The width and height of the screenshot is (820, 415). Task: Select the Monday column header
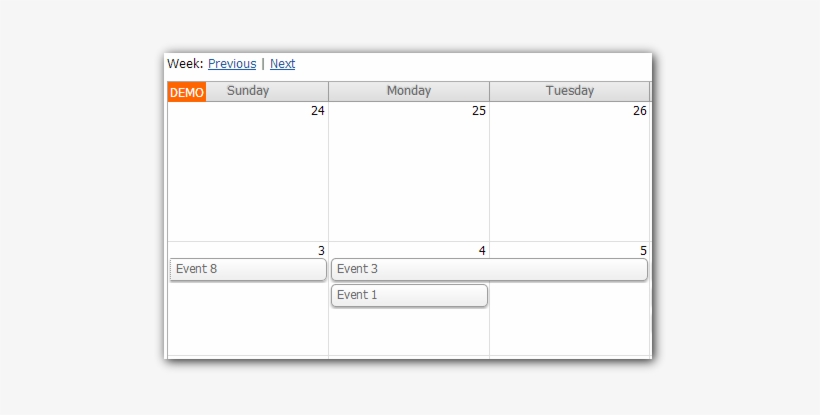point(409,91)
